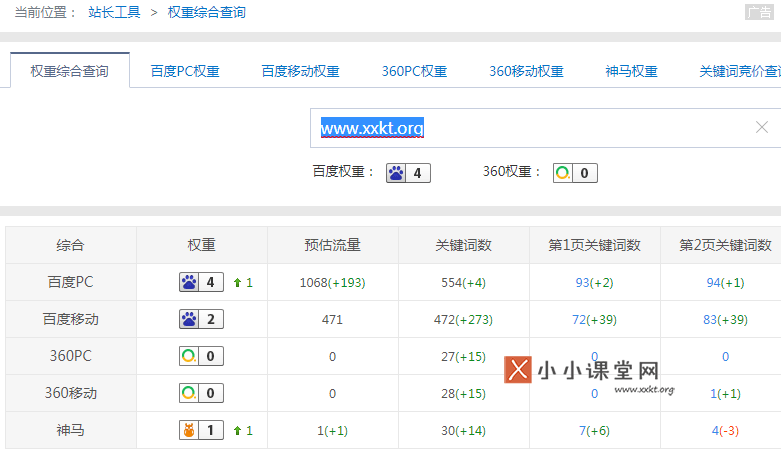The image size is (781, 457).
Task: Click the Baidu weight badge in 百度移动 row
Action: pos(201,320)
